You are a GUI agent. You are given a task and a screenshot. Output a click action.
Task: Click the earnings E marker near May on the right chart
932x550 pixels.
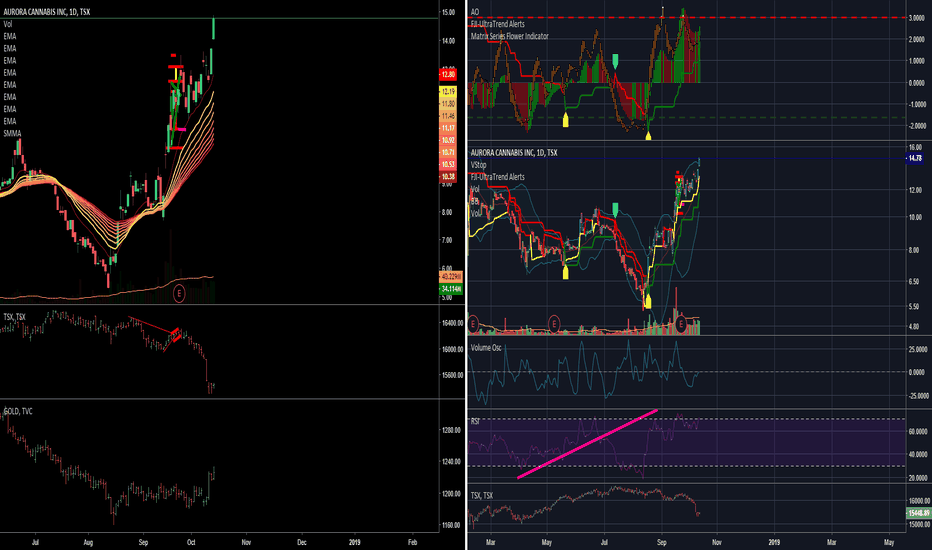[553, 325]
